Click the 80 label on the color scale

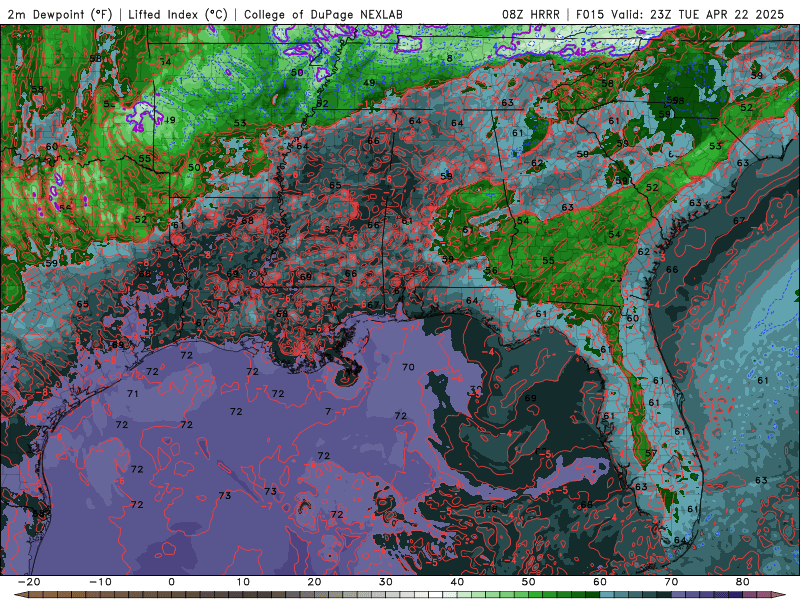pyautogui.click(x=743, y=582)
